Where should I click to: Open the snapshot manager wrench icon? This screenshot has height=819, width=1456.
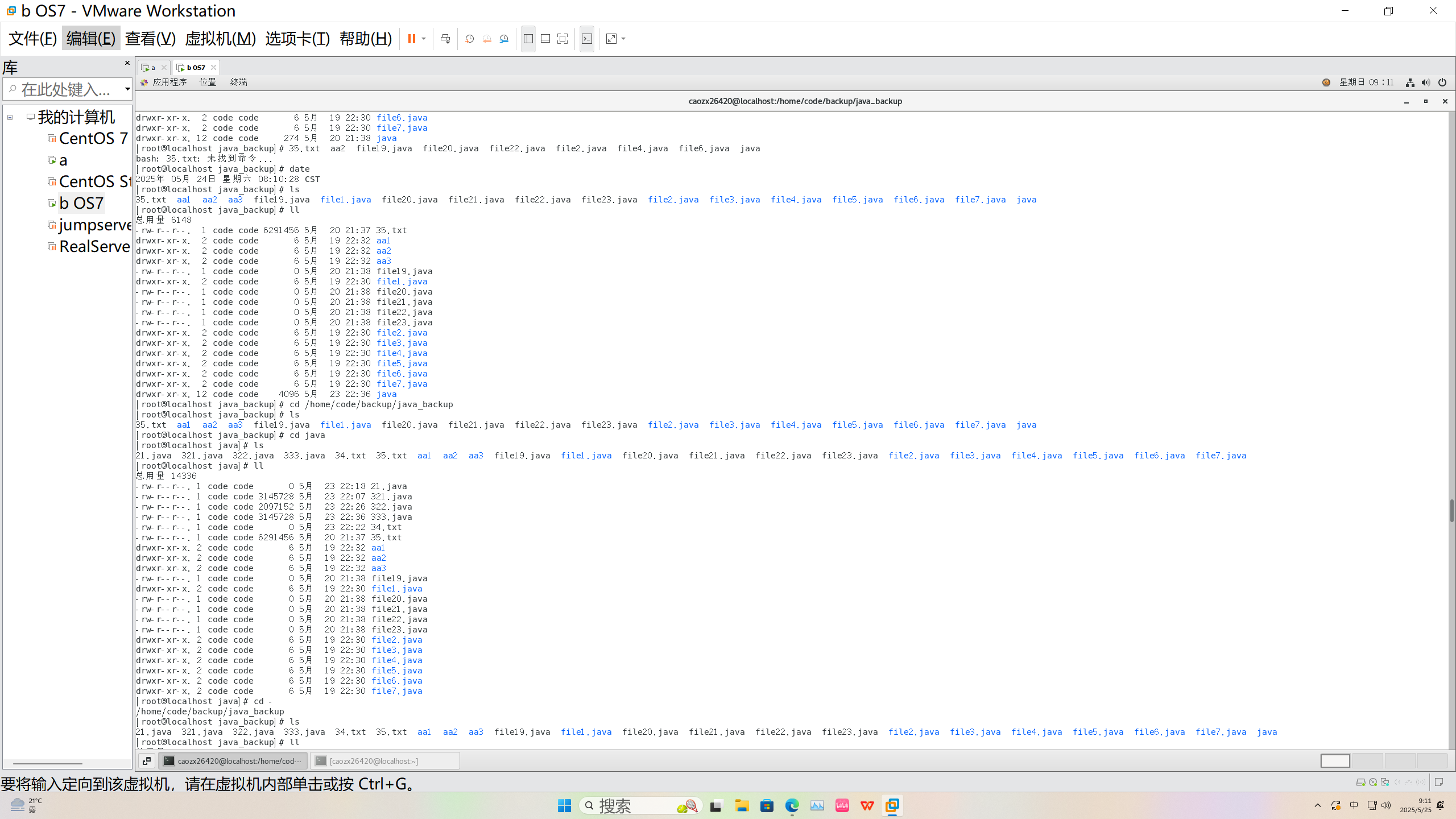pos(504,39)
